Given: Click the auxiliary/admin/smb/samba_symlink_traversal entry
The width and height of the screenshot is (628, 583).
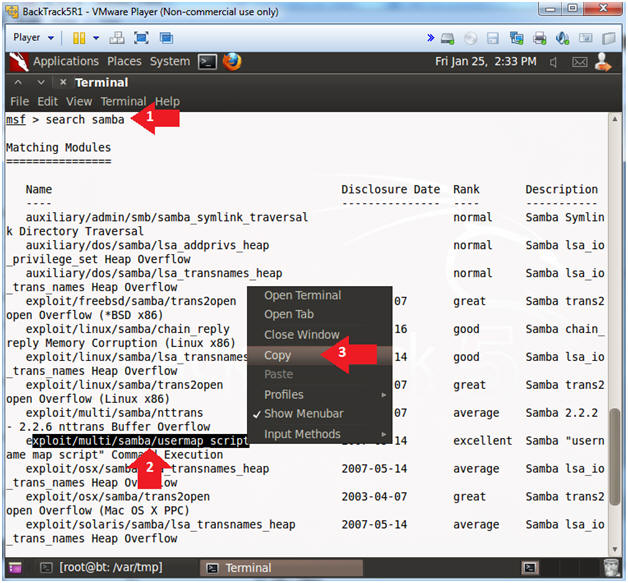Looking at the screenshot, I should pos(167,217).
